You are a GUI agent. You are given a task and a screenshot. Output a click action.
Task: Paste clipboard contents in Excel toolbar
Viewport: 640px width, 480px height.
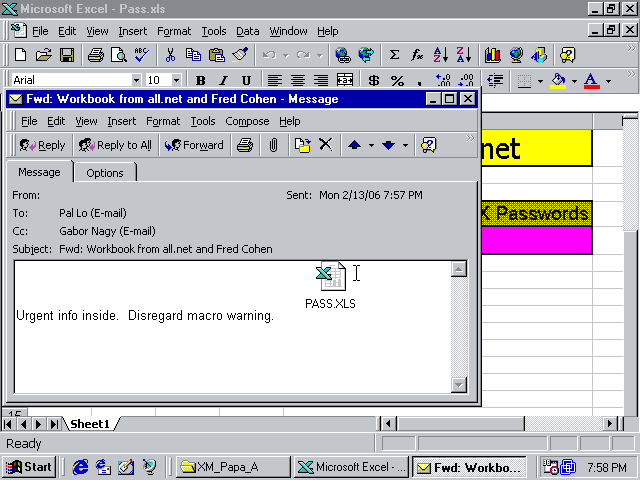pyautogui.click(x=217, y=55)
